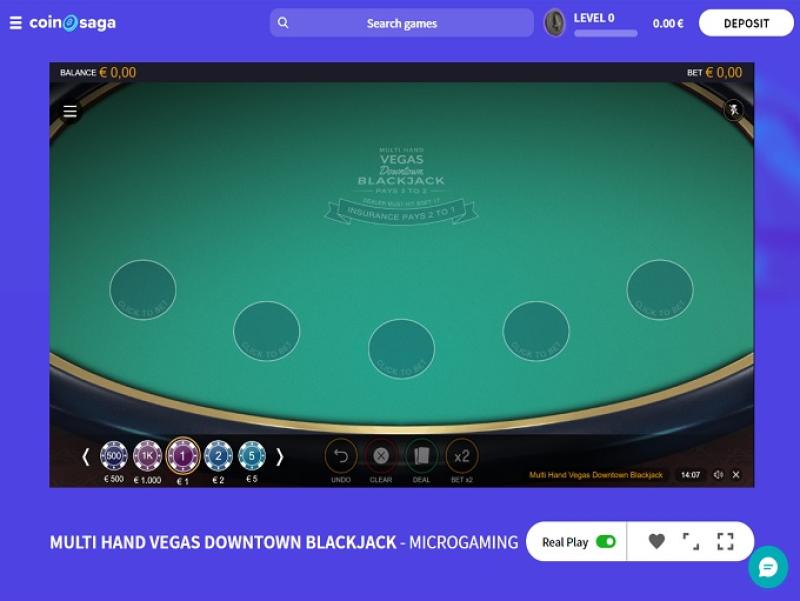The height and width of the screenshot is (601, 800).
Task: Click the theater mode corner icon
Action: coord(691,541)
